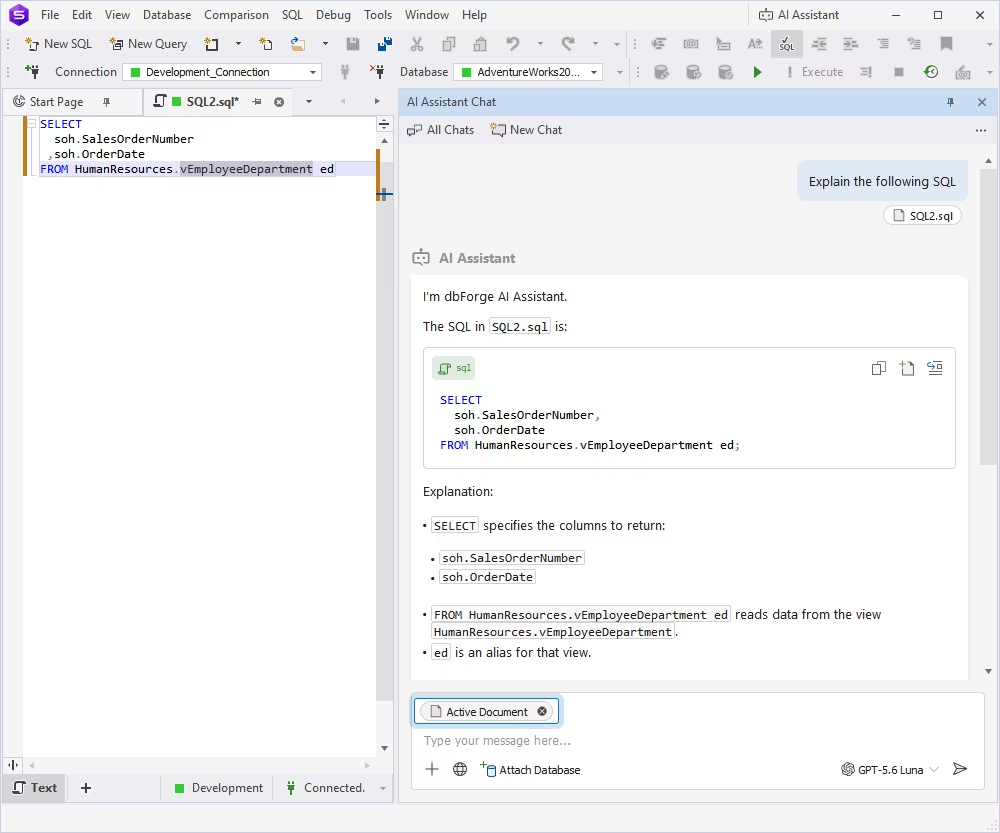Image resolution: width=1000 pixels, height=833 pixels.
Task: Open the GPT-5.6 Luna model dropdown
Action: (890, 769)
